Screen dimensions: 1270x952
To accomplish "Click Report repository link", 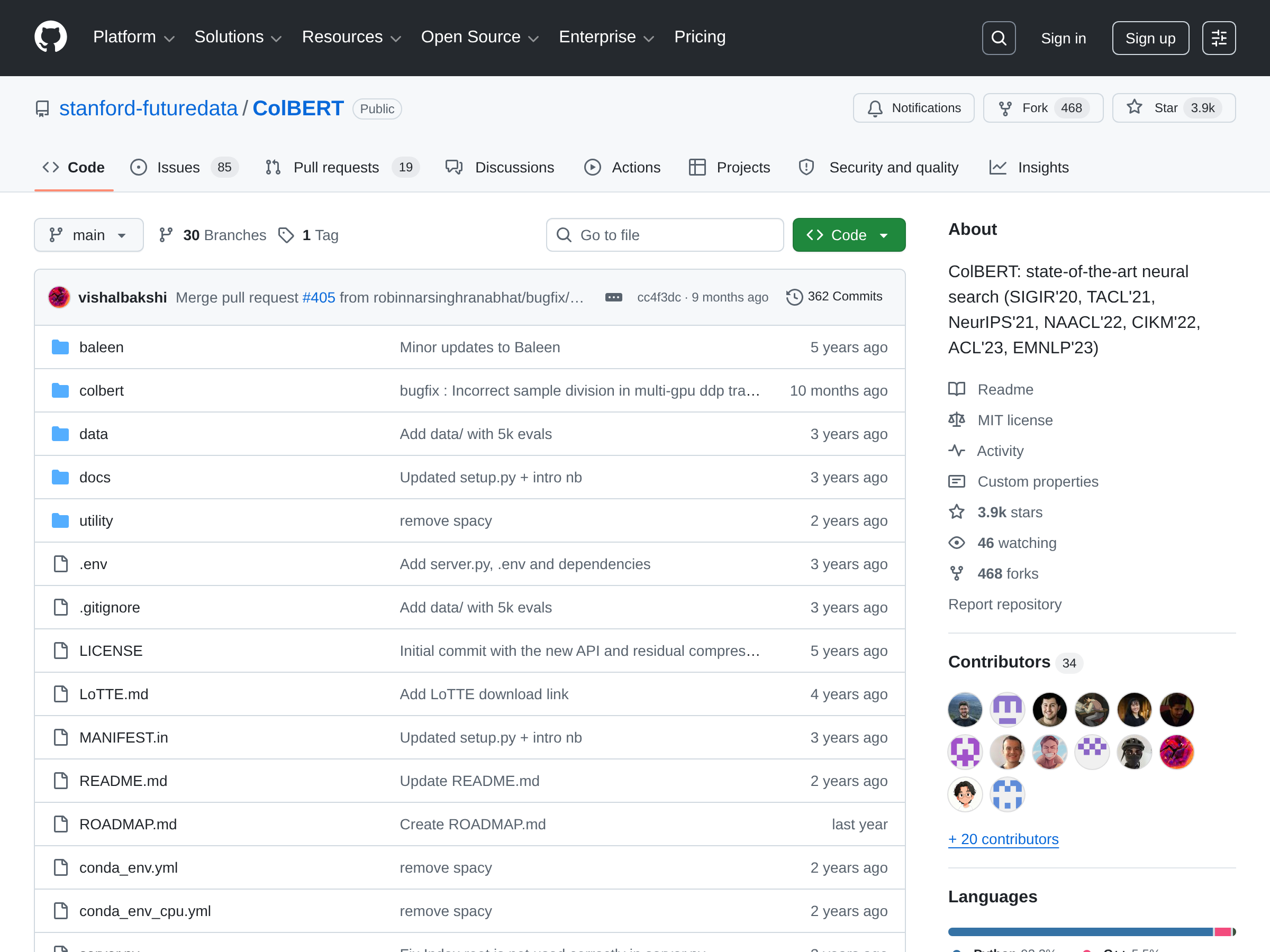I will click(1005, 604).
